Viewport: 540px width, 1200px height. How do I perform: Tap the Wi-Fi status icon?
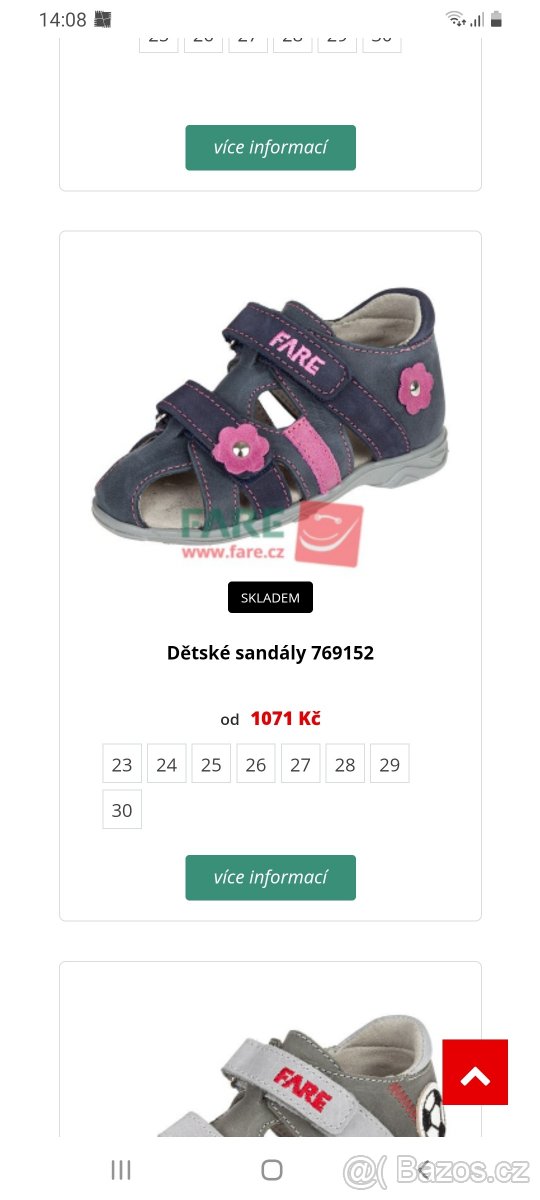click(456, 19)
